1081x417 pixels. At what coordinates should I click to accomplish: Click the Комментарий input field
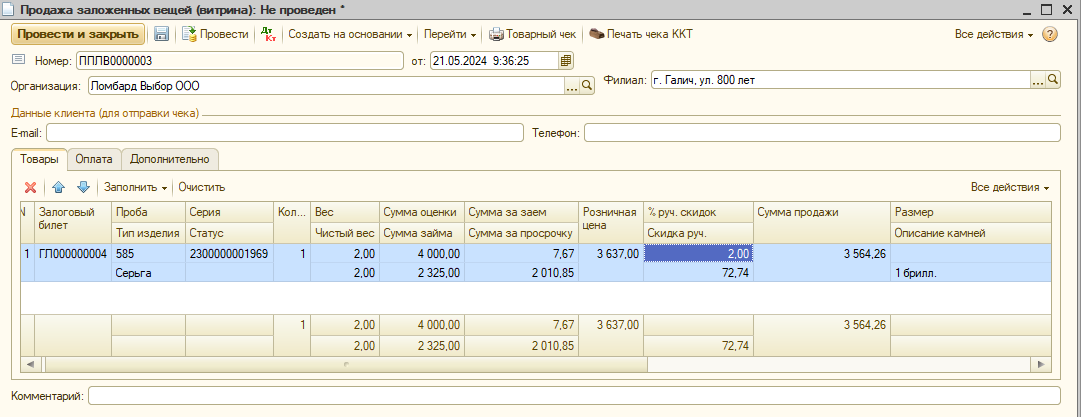pyautogui.click(x=574, y=396)
